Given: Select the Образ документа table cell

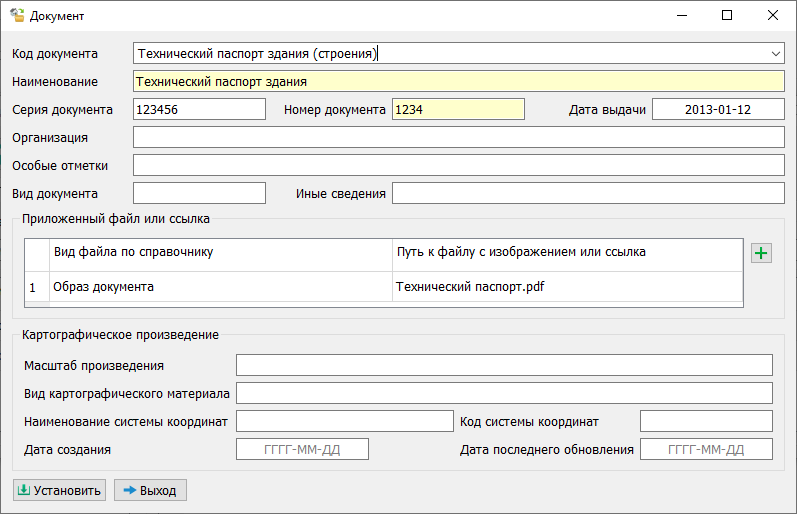Looking at the screenshot, I should point(220,287).
